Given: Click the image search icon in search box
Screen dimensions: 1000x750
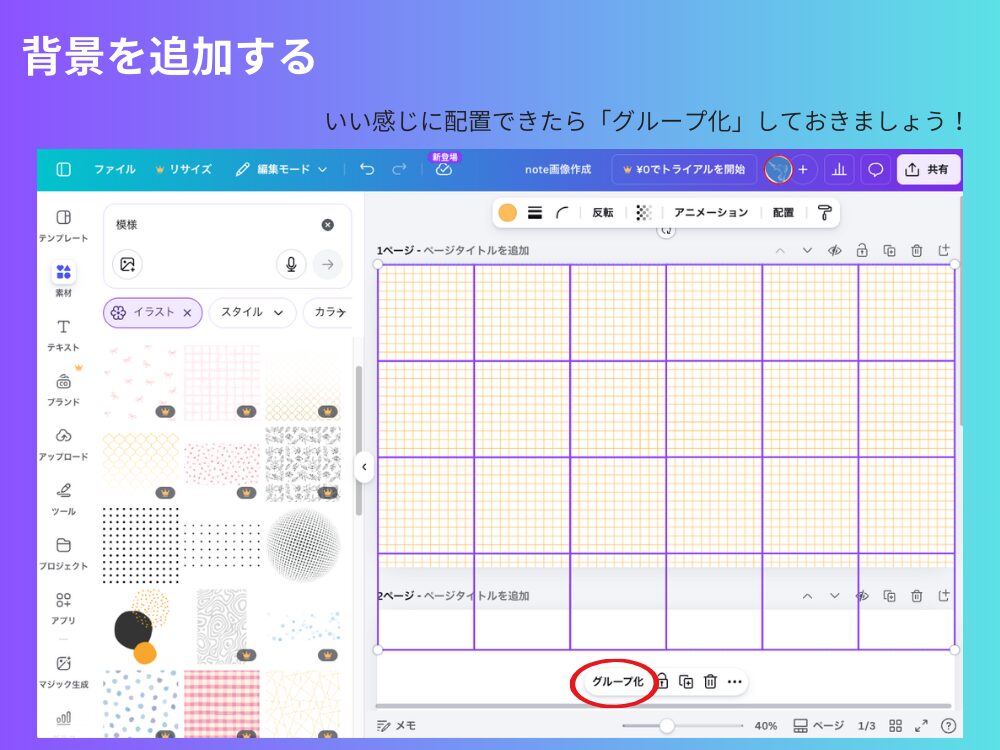Looking at the screenshot, I should (x=127, y=264).
